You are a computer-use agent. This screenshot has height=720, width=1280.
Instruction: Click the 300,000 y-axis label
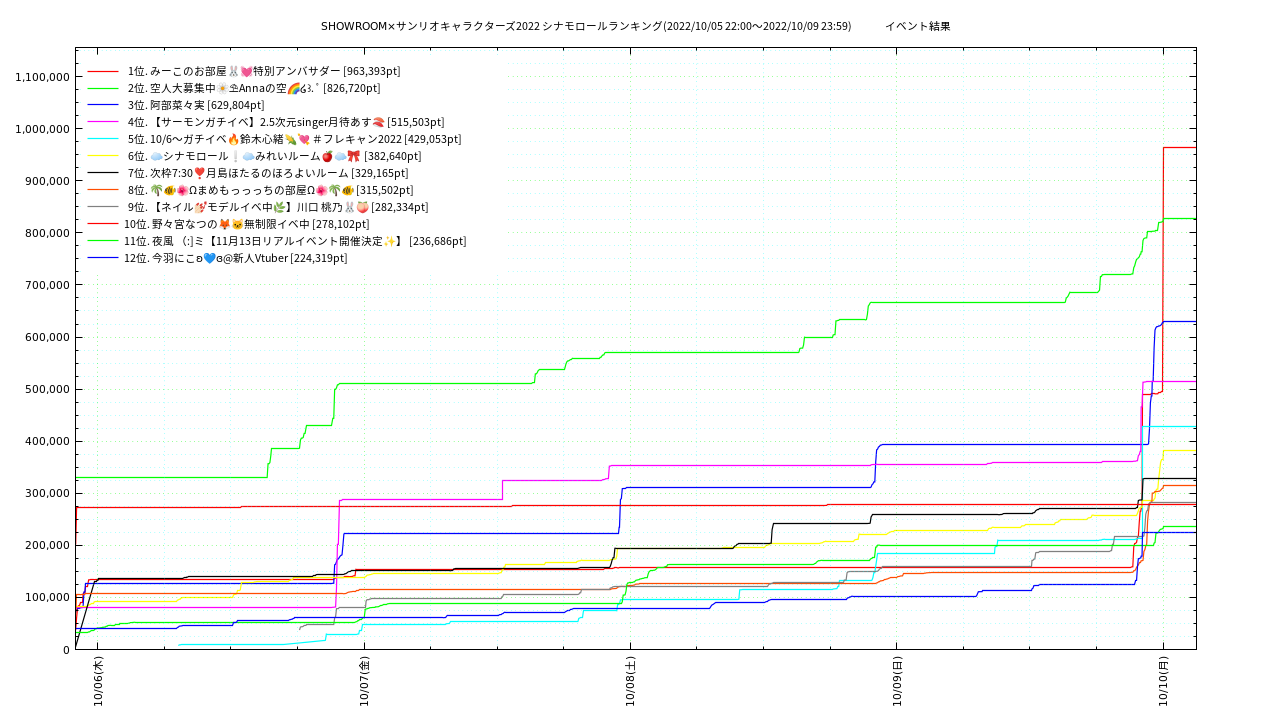coord(48,493)
